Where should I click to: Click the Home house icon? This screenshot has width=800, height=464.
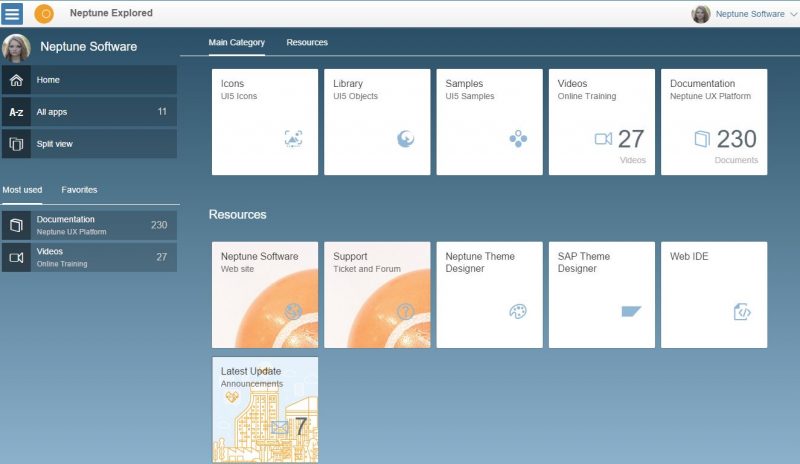pyautogui.click(x=16, y=80)
